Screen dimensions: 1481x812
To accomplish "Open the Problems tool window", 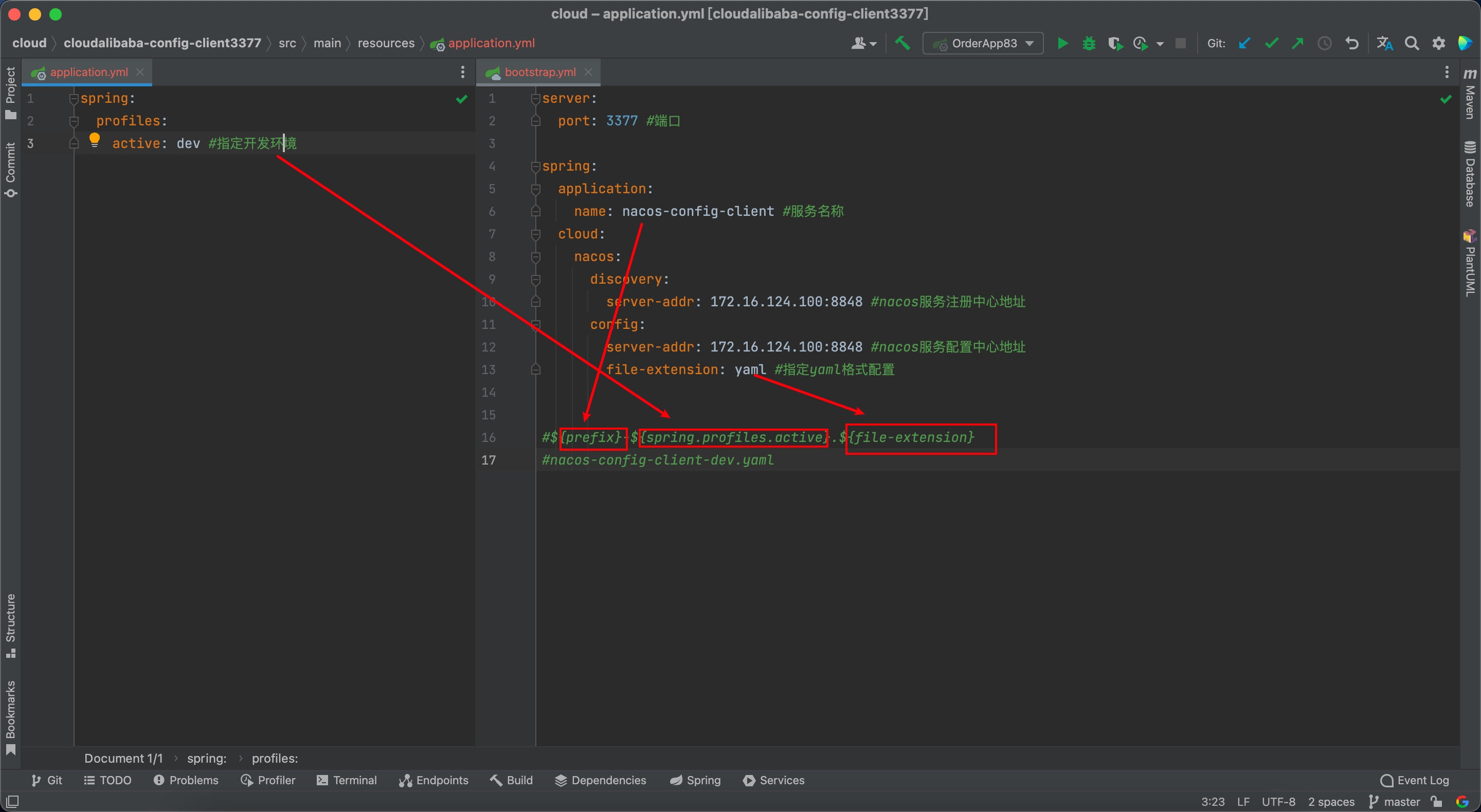I will [x=186, y=780].
